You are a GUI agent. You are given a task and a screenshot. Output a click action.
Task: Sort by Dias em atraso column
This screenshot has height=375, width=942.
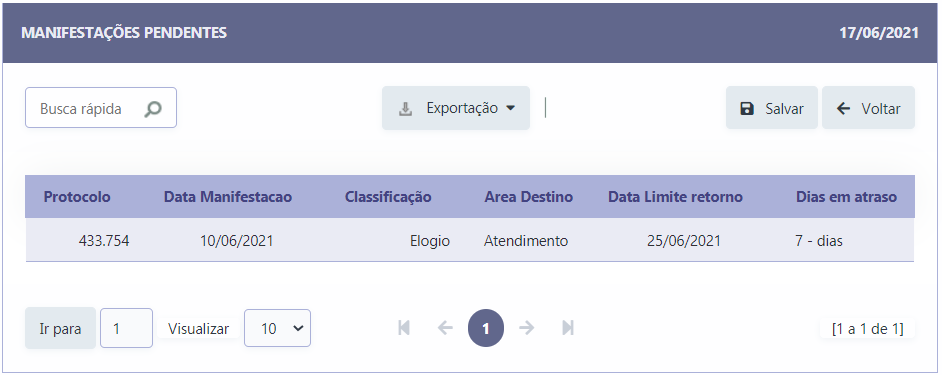[846, 197]
